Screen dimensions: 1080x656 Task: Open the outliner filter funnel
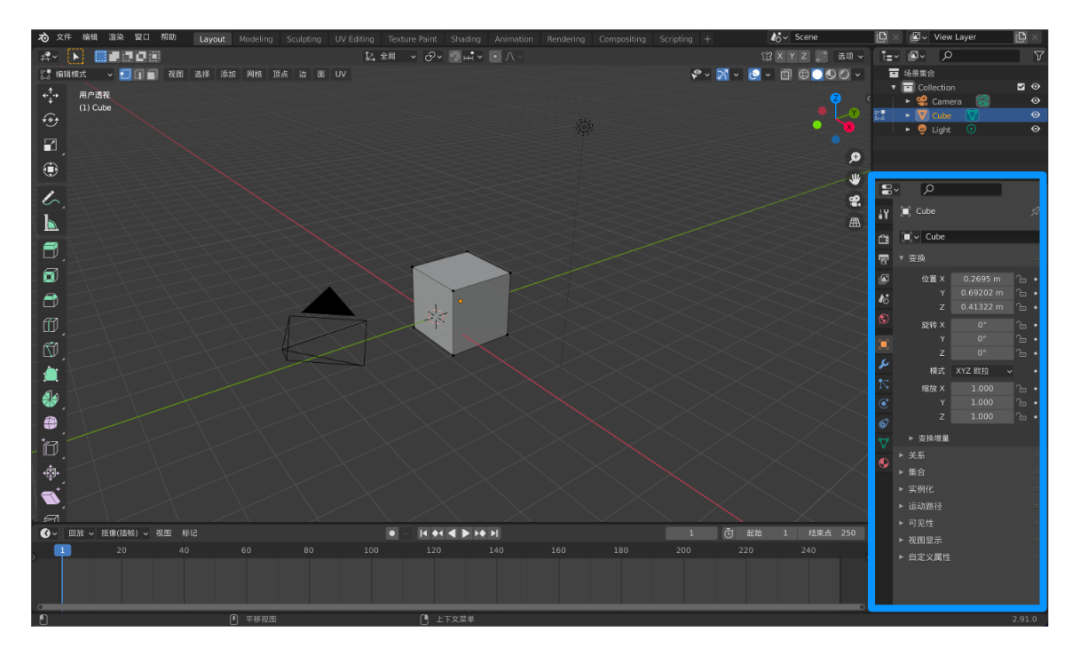pyautogui.click(x=1038, y=56)
